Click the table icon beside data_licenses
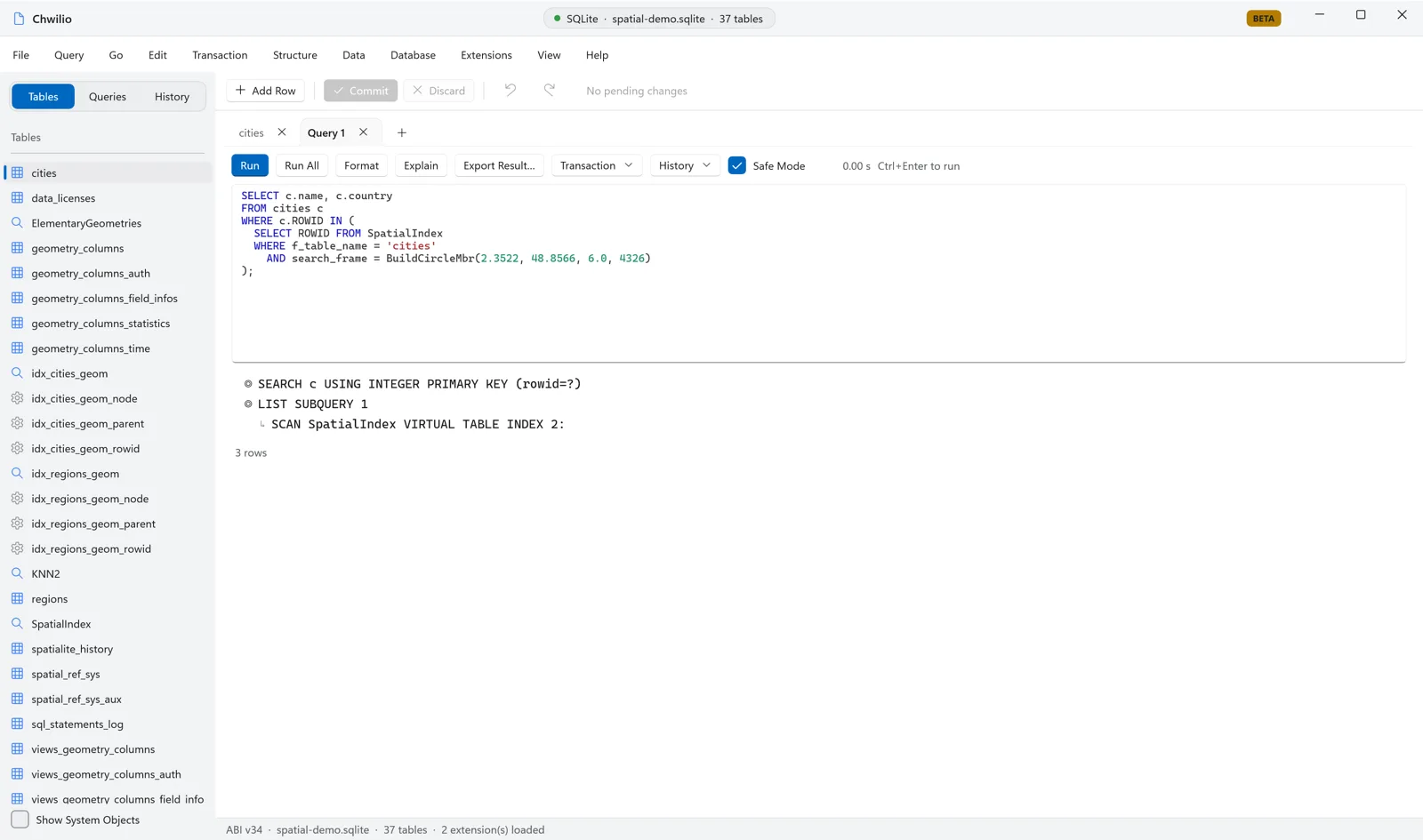Viewport: 1423px width, 840px height. click(x=17, y=197)
